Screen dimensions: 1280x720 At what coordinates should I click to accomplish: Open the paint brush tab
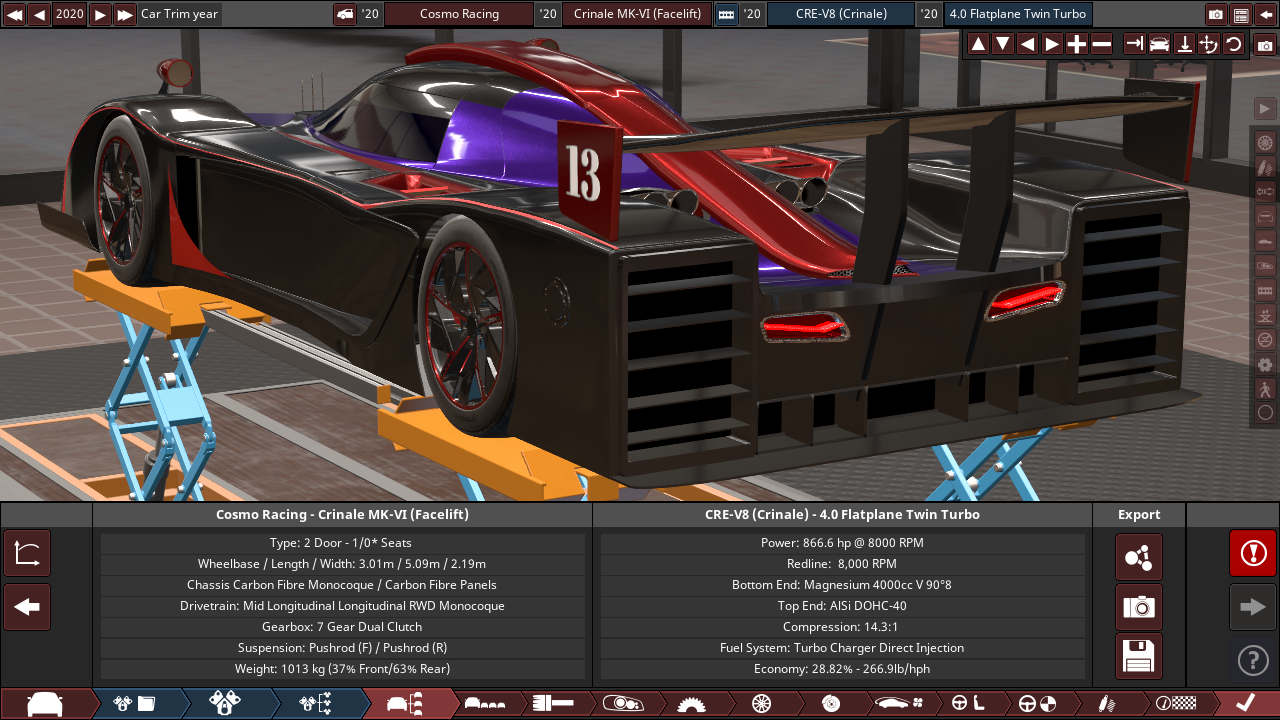tap(553, 703)
